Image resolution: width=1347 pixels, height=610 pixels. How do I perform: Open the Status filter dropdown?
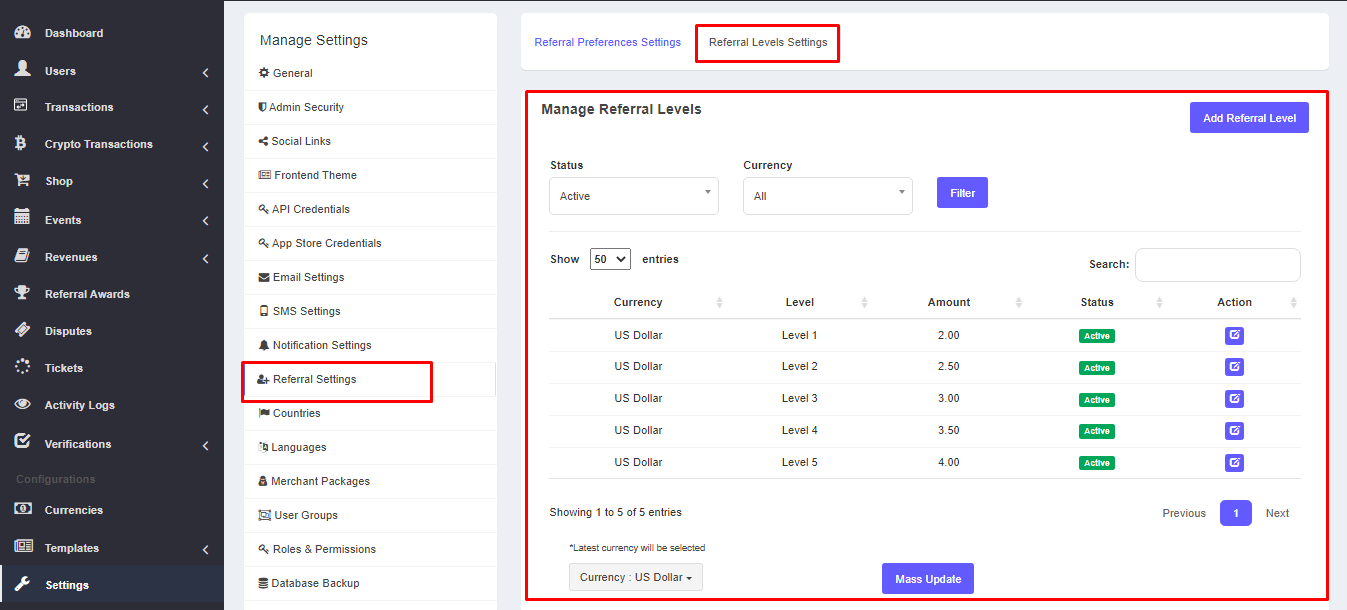(x=633, y=196)
